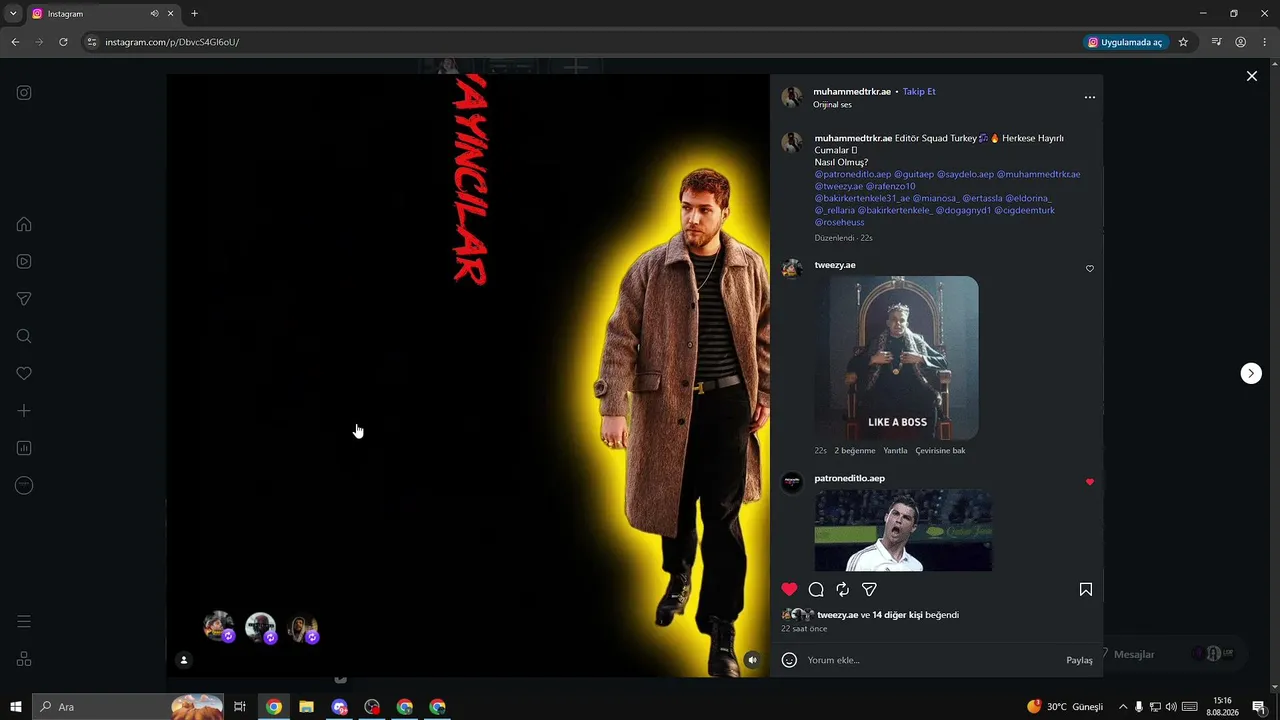Viewport: 1280px width, 720px height.
Task: Open the @dogagnyd1 mention in caption
Action: (x=963, y=210)
